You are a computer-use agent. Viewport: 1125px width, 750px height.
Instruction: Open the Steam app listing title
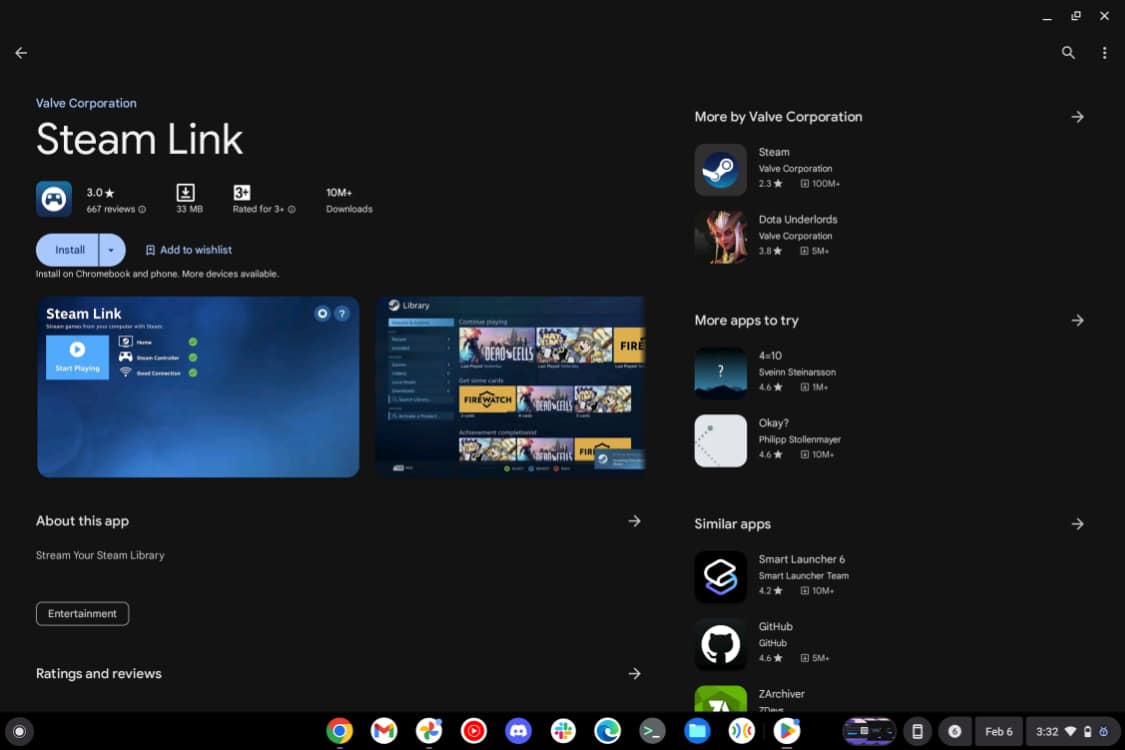click(774, 152)
